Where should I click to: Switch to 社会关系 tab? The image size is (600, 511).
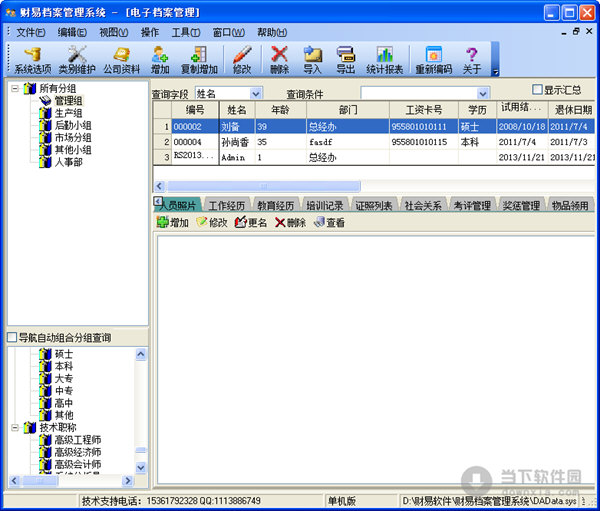(x=423, y=206)
